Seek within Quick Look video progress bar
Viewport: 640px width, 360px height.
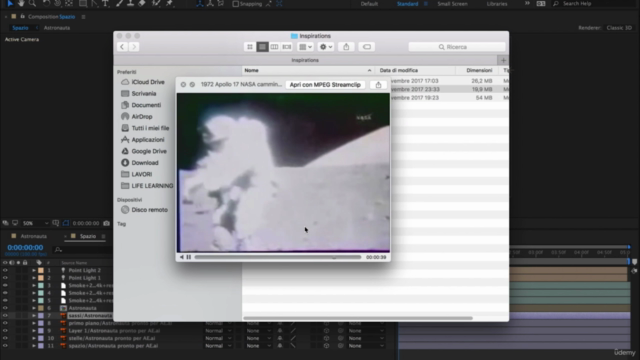point(278,257)
